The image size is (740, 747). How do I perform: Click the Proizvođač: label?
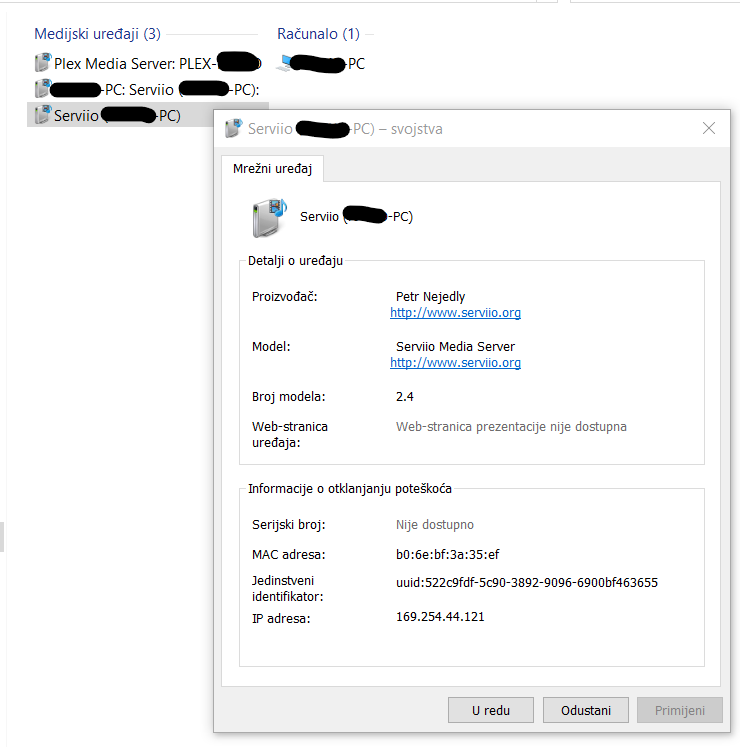pyautogui.click(x=284, y=296)
